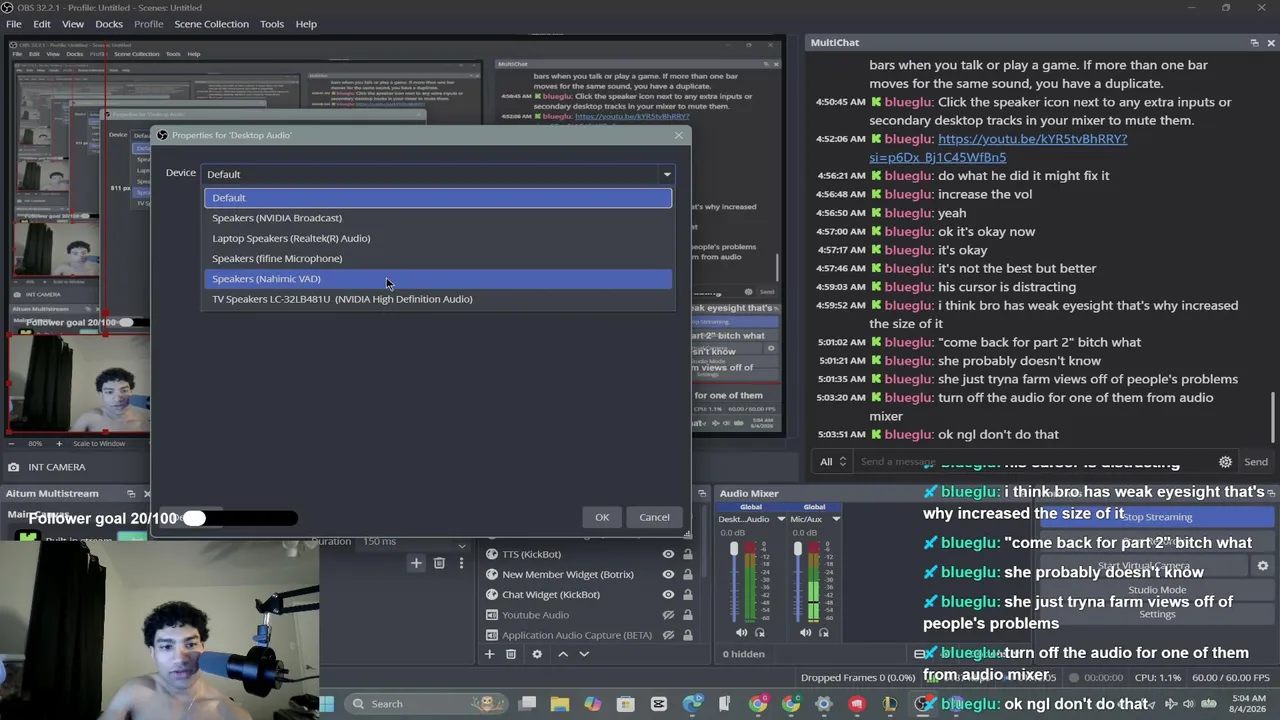Screen dimensions: 1280x720
Task: Choose Speakers (Nahimic VAD) device
Action: pos(438,279)
